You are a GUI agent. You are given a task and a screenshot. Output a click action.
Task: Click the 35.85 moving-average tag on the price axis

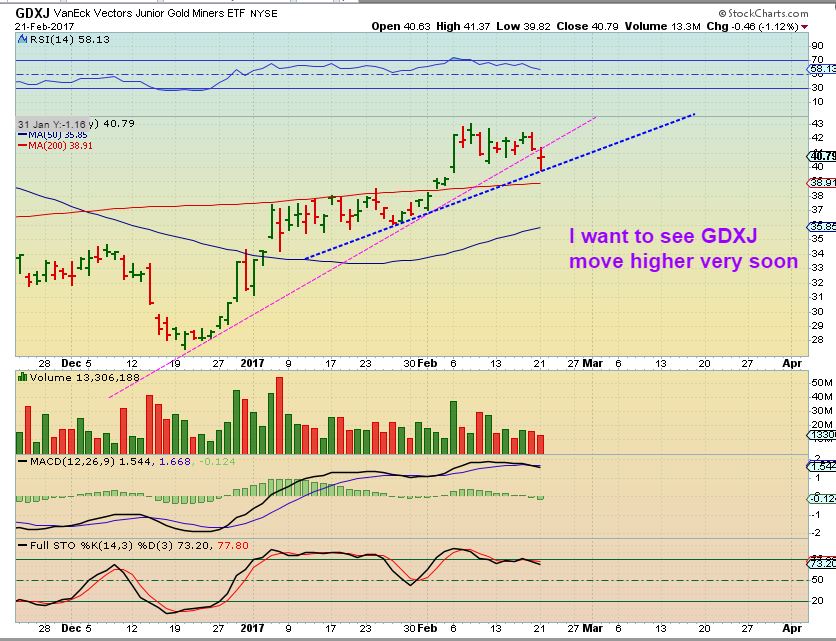(x=822, y=226)
